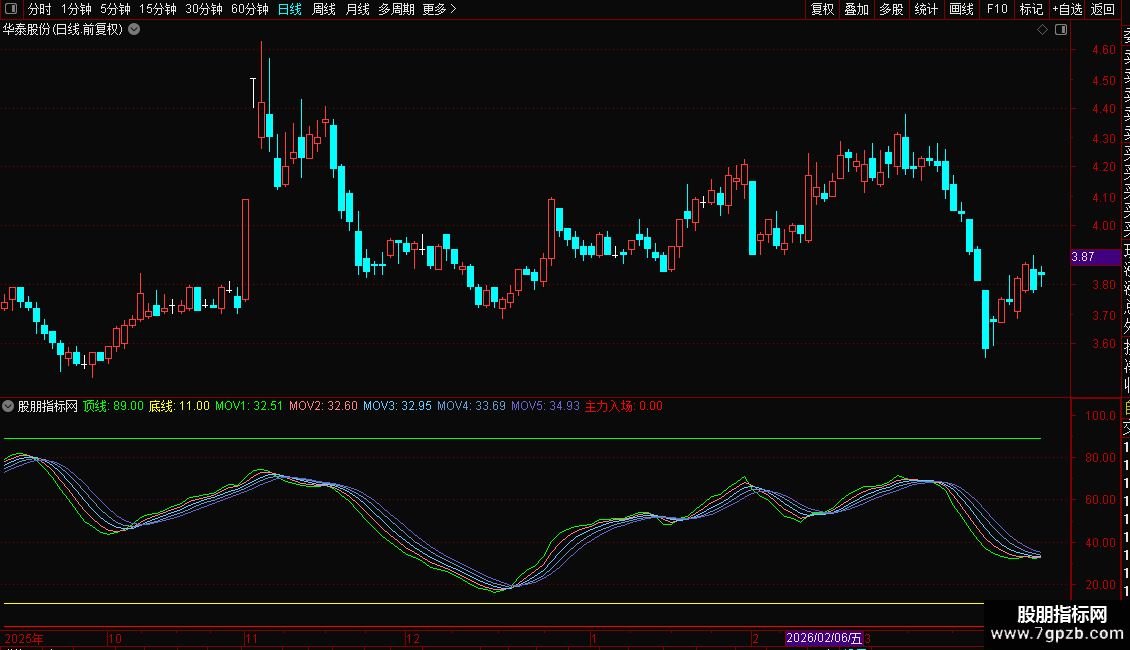Image resolution: width=1130 pixels, height=650 pixels.
Task: Click month 11 on the time axis
Action: 251,638
